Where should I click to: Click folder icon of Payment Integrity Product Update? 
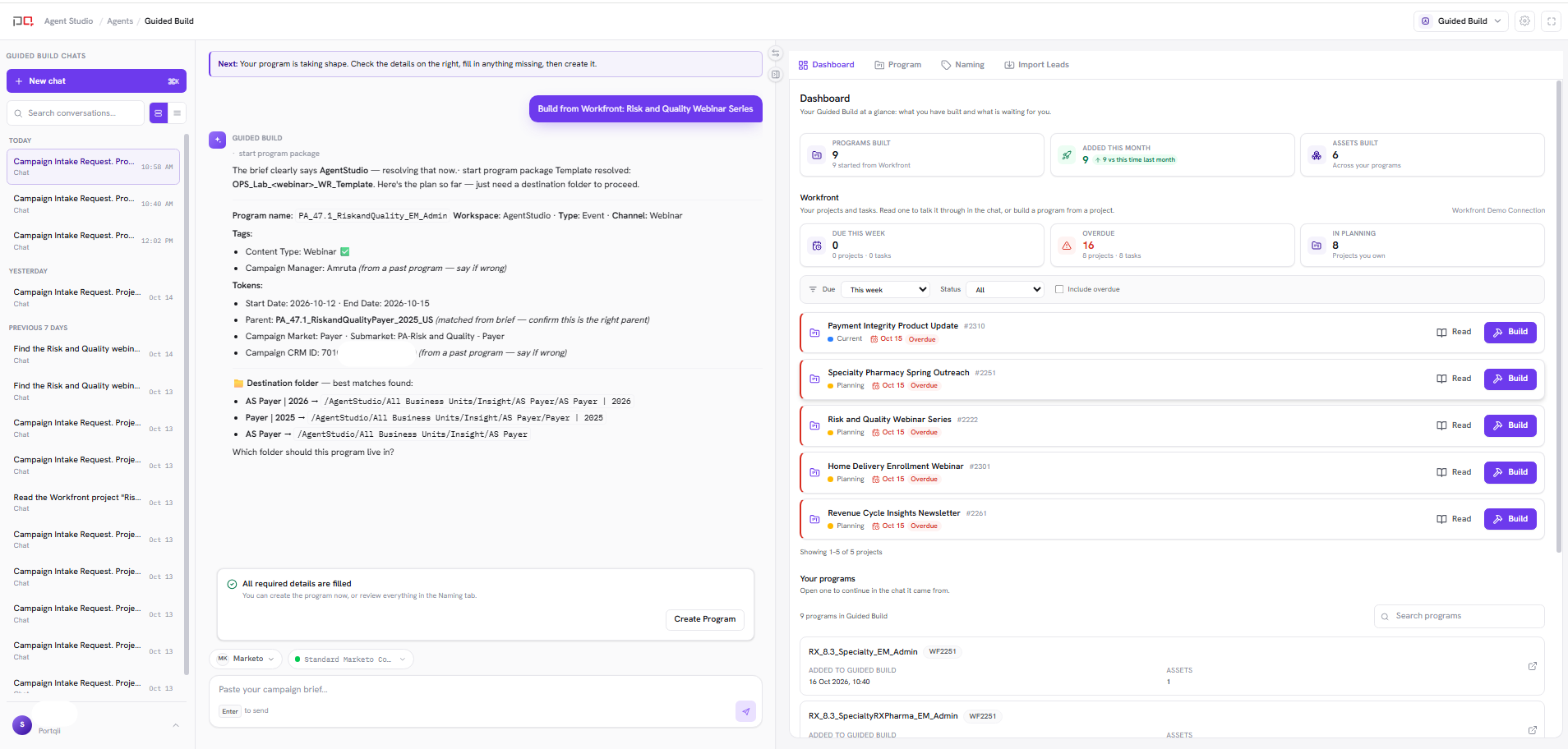pyautogui.click(x=814, y=333)
